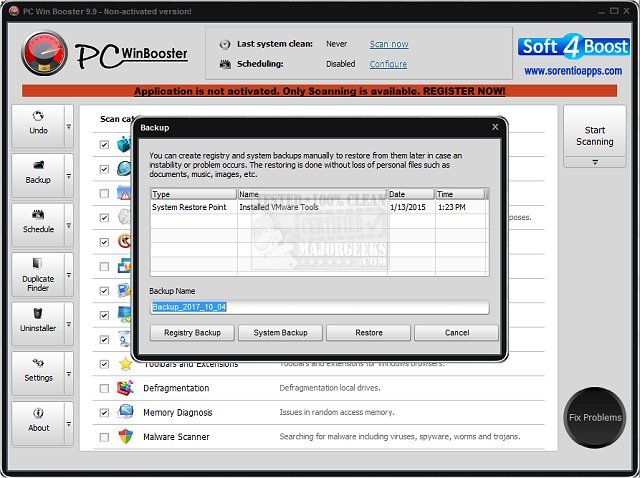Click the calendar icon beside Scheduling
Viewport: 640px width, 478px height.
pos(225,64)
